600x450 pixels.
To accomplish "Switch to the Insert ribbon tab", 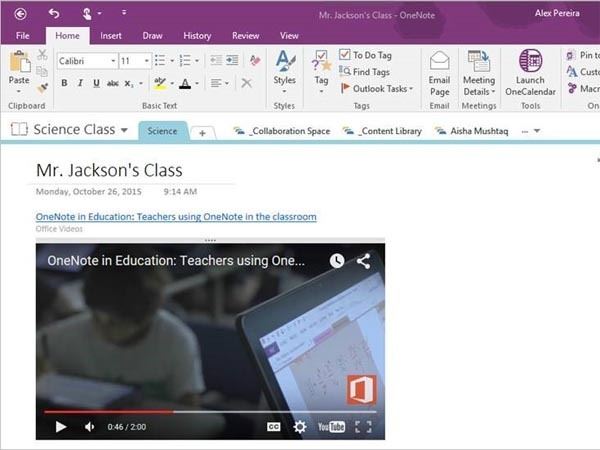I will click(111, 36).
